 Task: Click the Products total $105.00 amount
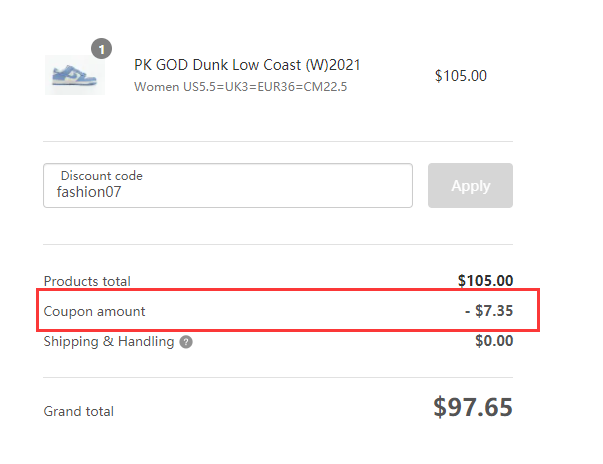point(485,281)
